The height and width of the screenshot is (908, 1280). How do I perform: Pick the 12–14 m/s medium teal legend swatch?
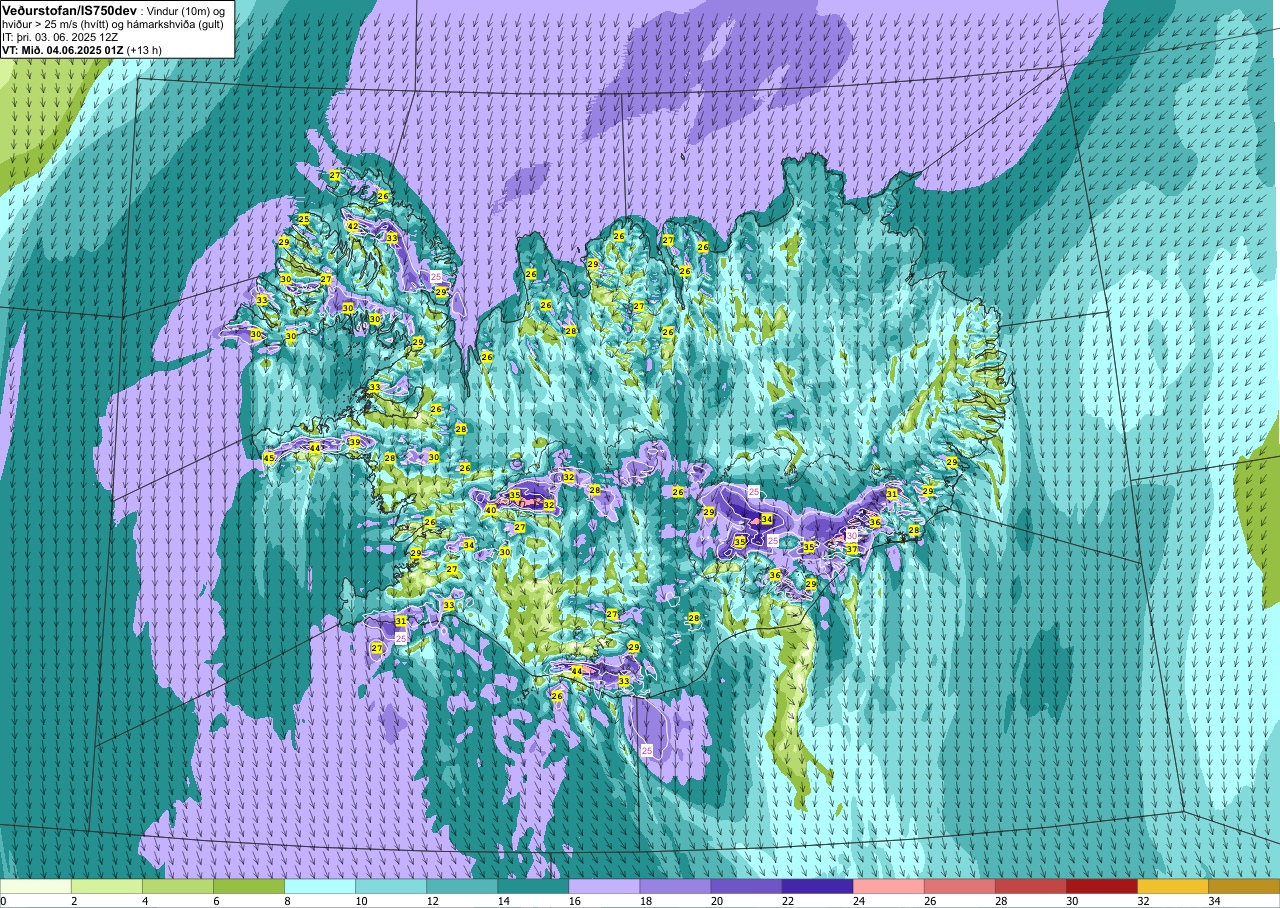coord(462,886)
